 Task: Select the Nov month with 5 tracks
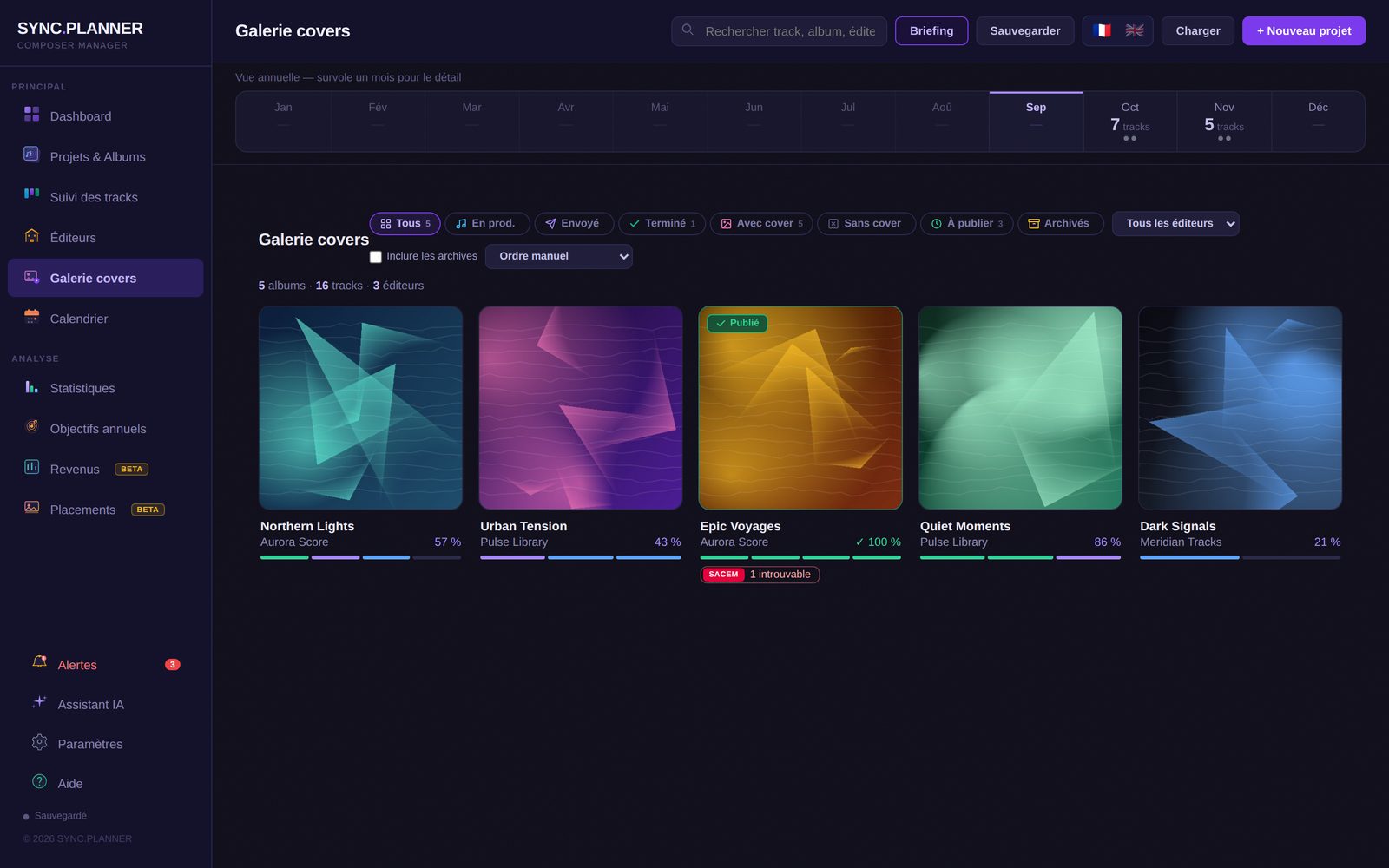tap(1224, 122)
